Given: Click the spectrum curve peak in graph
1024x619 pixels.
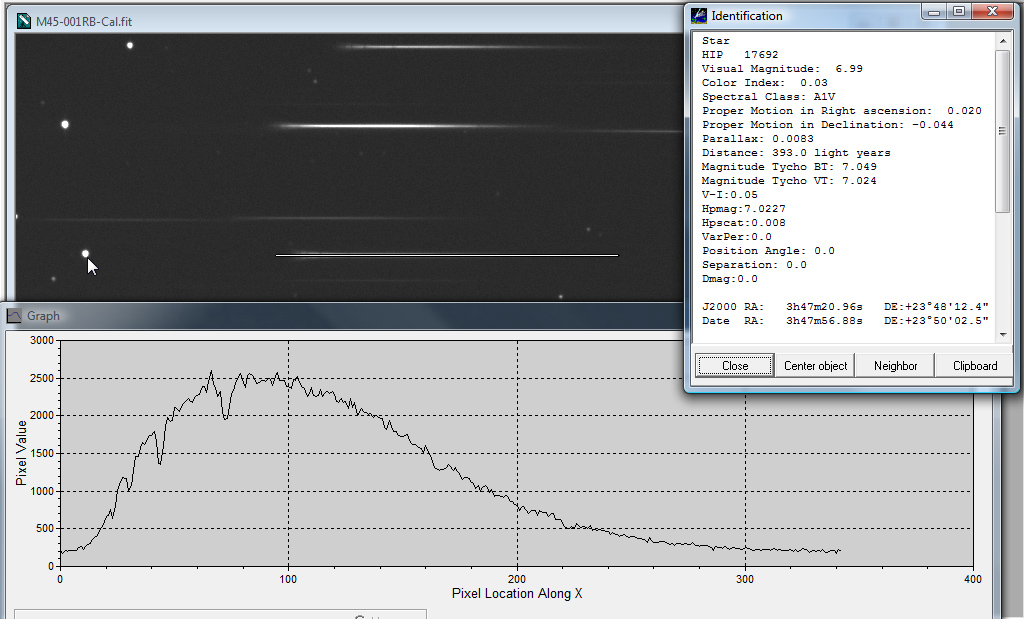Looking at the screenshot, I should click(x=211, y=372).
